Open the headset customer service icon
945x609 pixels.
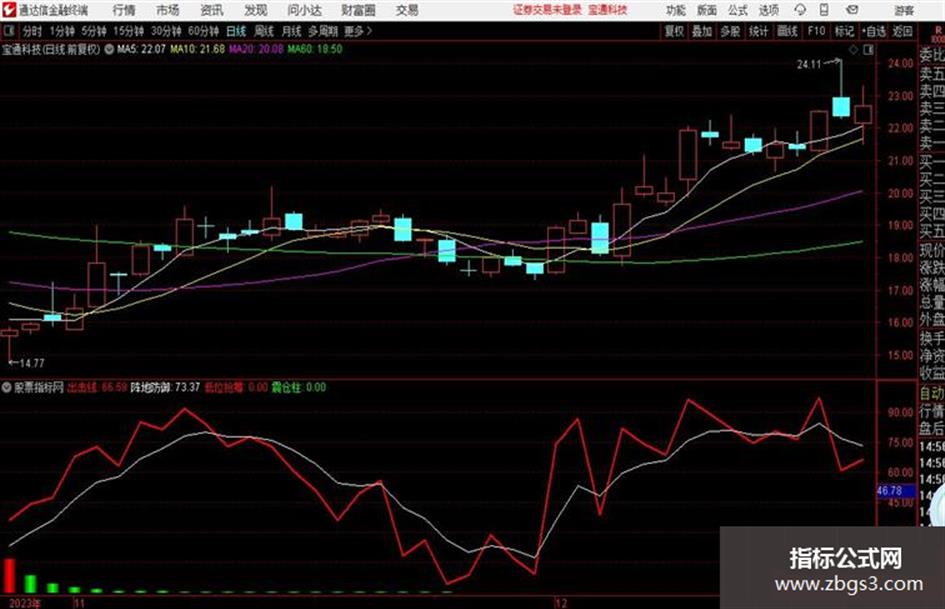[x=800, y=10]
